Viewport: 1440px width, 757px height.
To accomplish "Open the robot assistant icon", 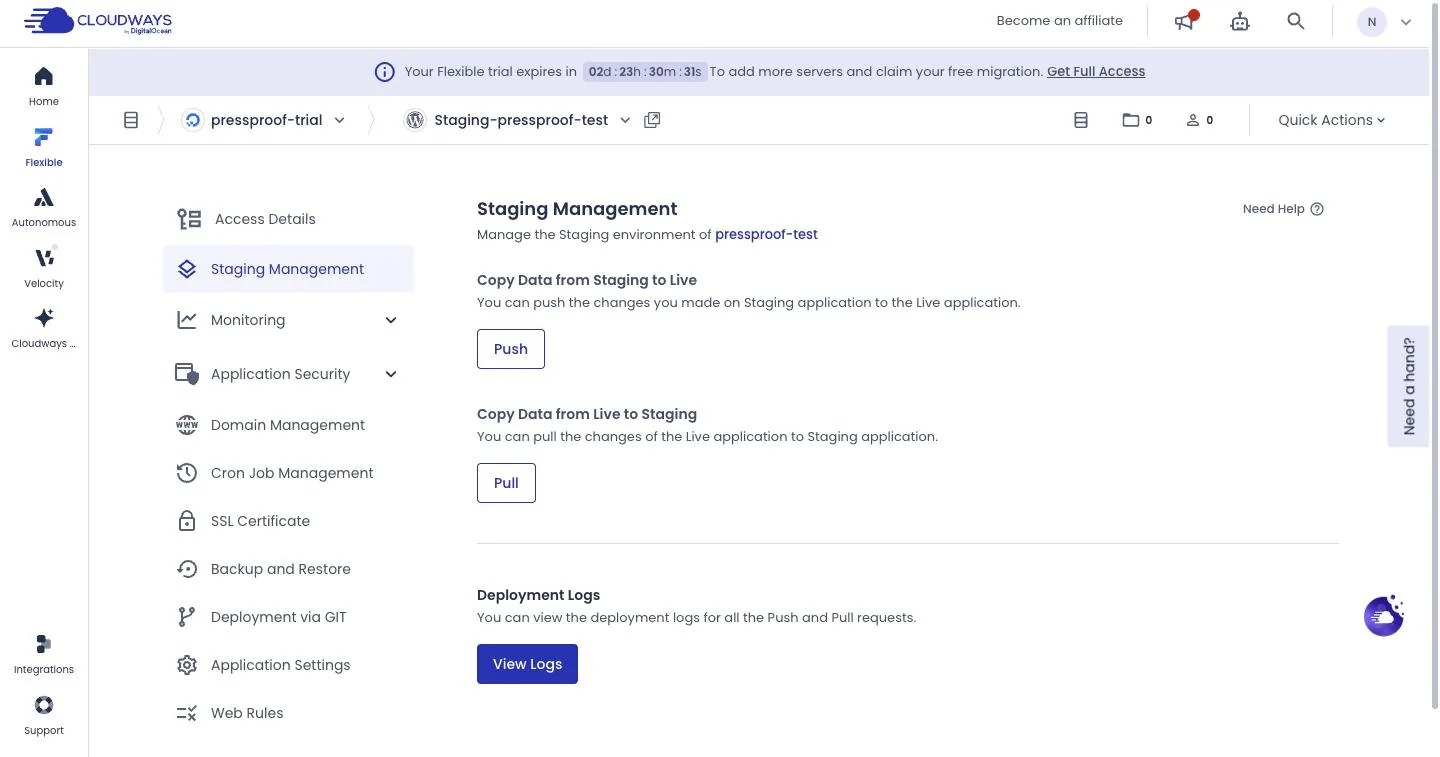I will [1240, 21].
